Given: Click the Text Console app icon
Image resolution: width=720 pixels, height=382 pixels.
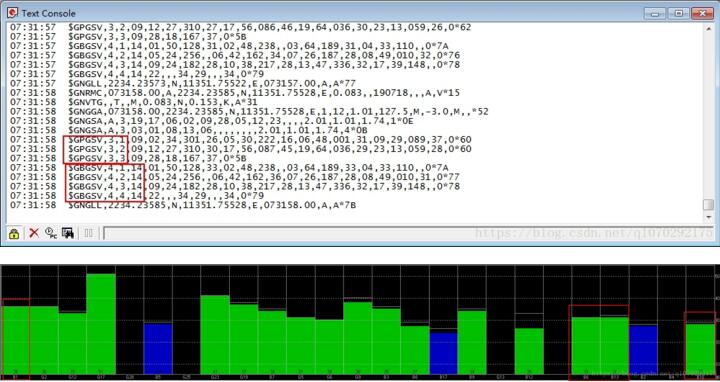Looking at the screenshot, I should (13, 13).
